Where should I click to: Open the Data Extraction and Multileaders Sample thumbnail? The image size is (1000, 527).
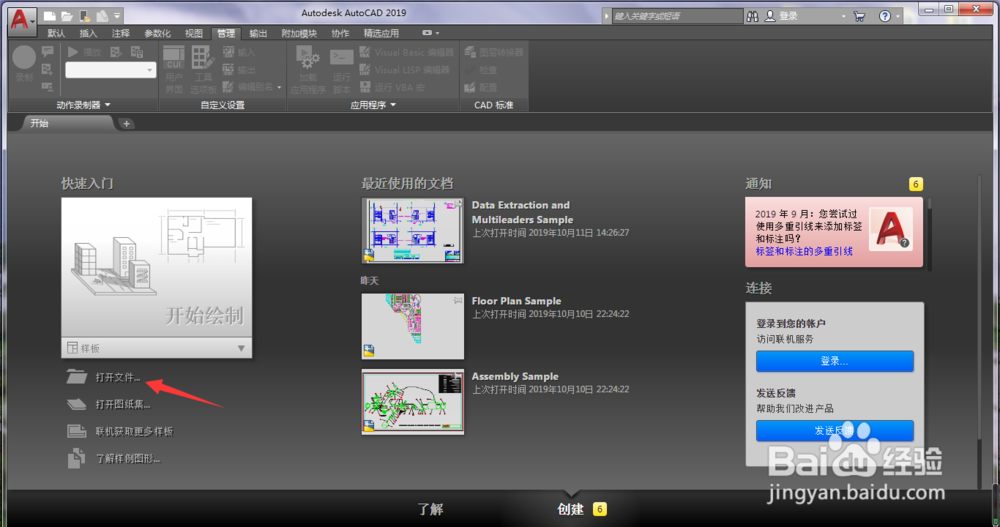click(x=413, y=230)
